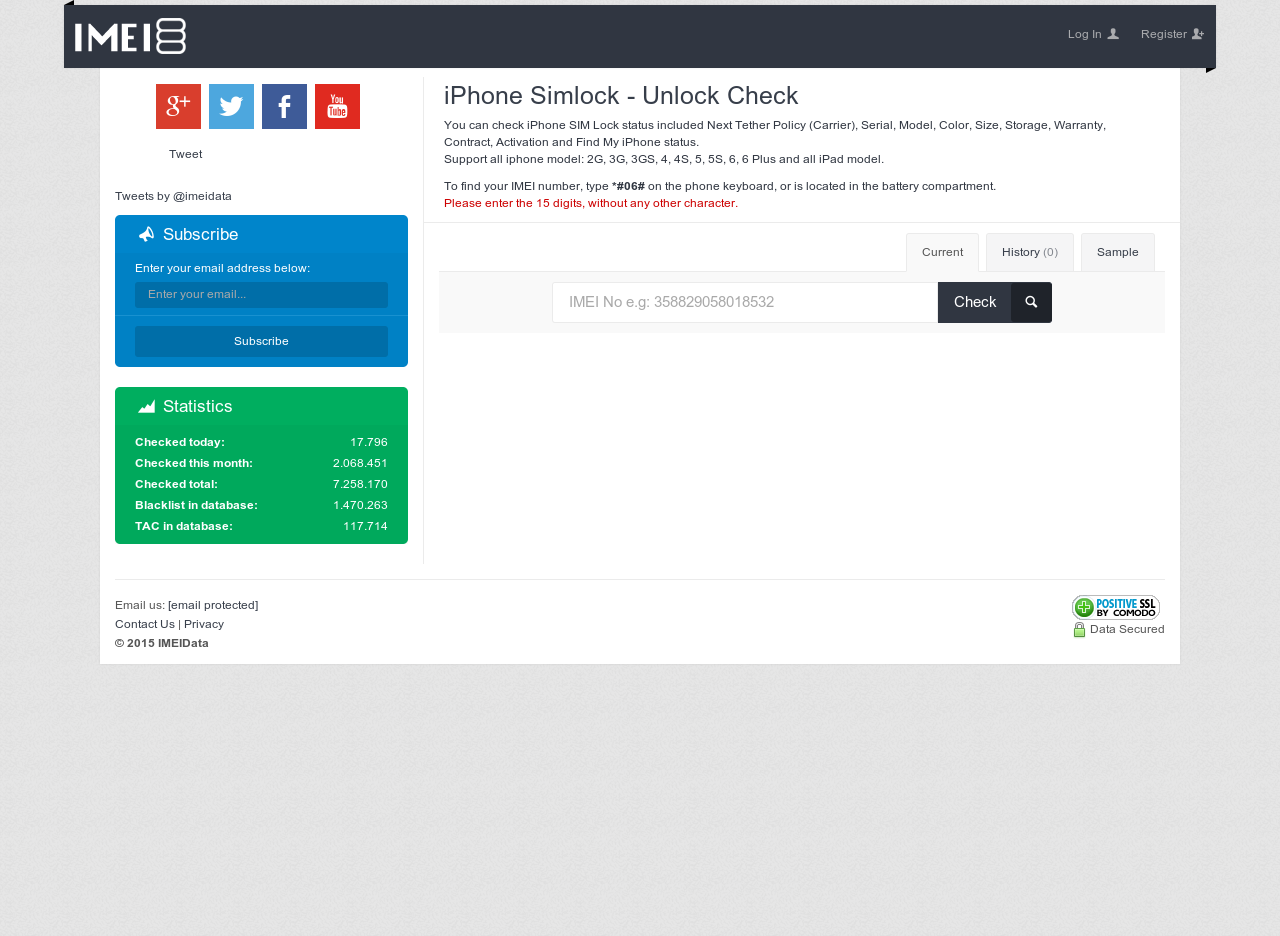Click the Register link
This screenshot has height=936, width=1280.
pos(1173,34)
